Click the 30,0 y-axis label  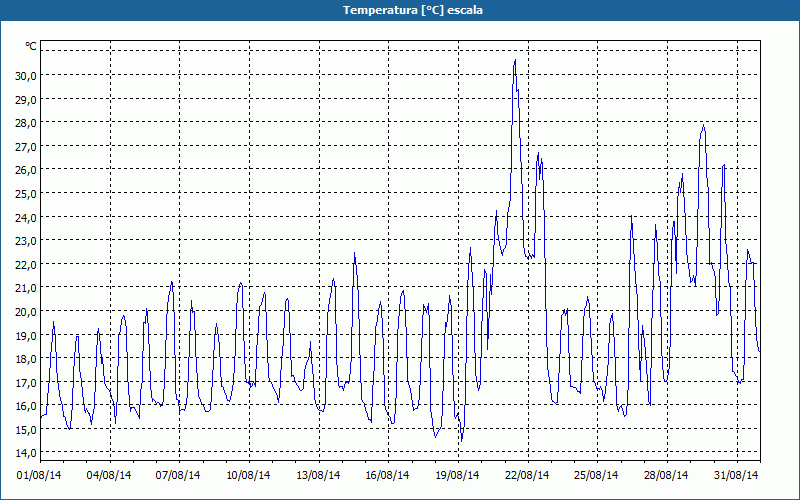pyautogui.click(x=25, y=76)
